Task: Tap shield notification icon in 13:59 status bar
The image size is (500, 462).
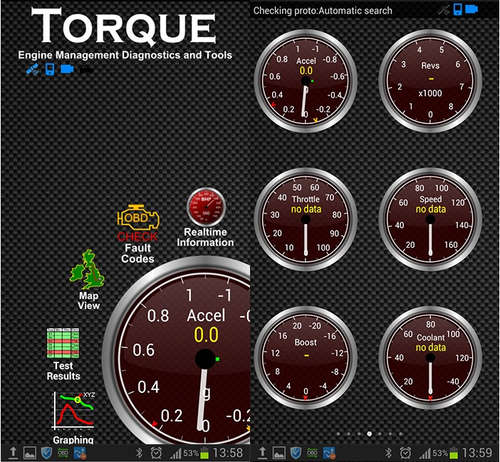Action: tap(296, 453)
